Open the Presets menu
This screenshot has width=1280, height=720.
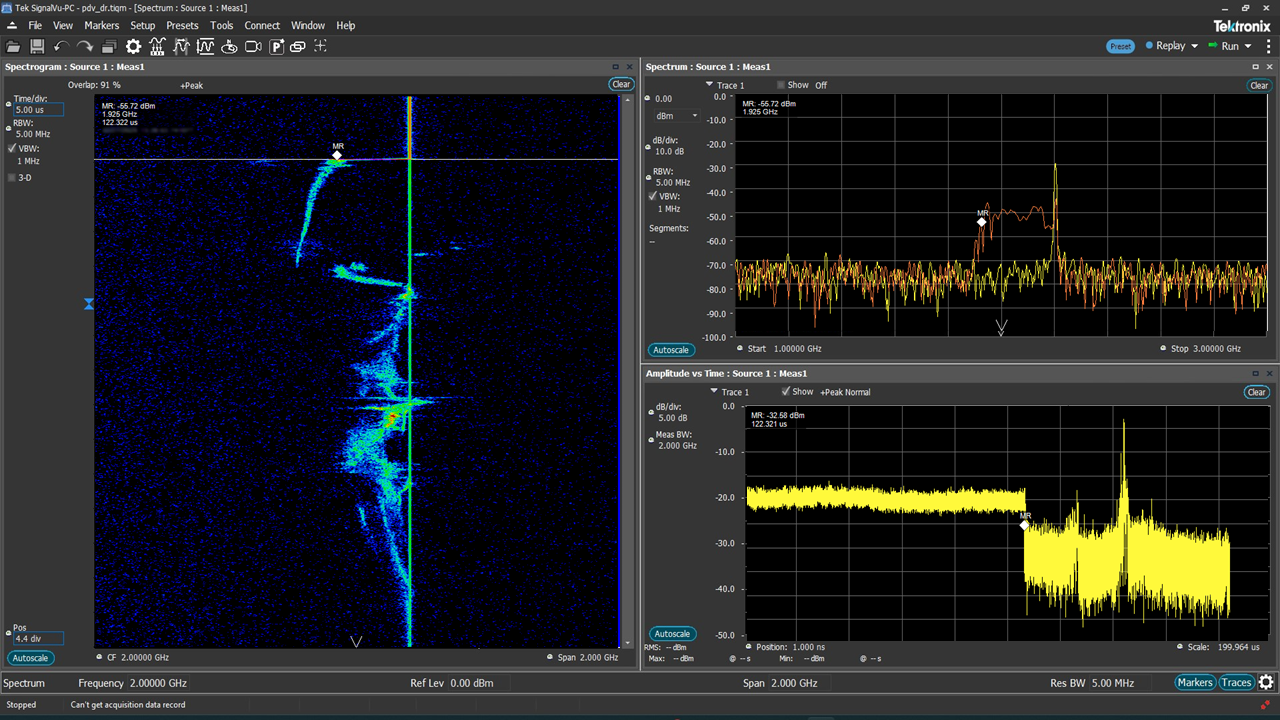pos(183,25)
